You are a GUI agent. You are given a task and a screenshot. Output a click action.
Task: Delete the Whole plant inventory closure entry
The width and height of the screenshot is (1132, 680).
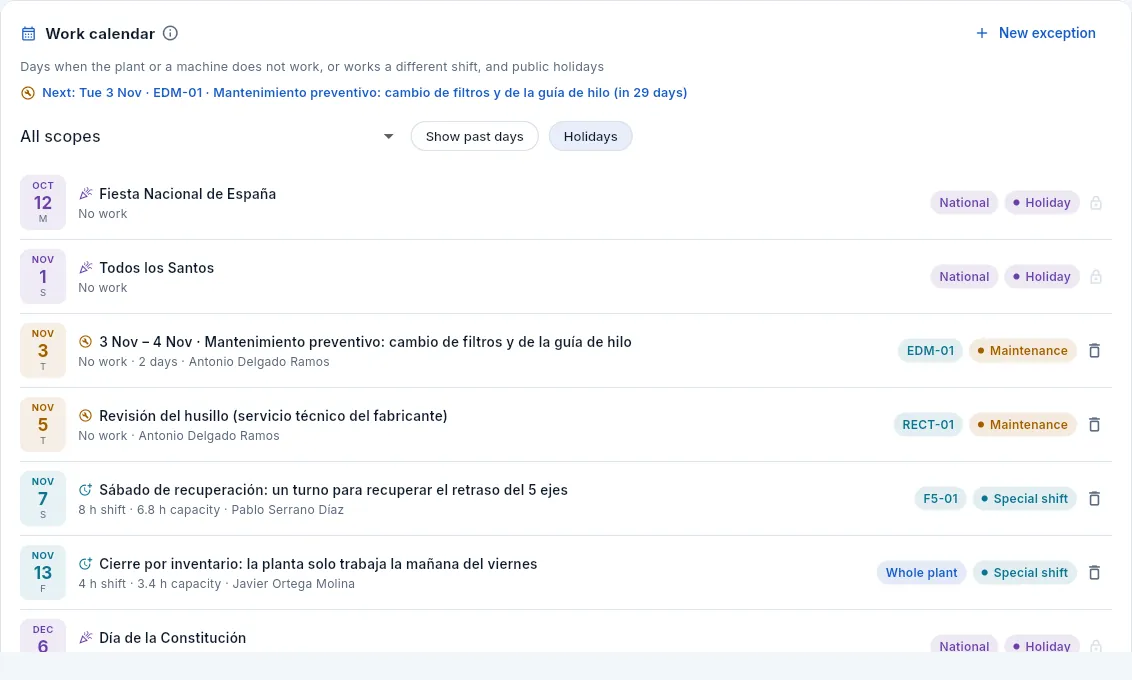(x=1094, y=572)
